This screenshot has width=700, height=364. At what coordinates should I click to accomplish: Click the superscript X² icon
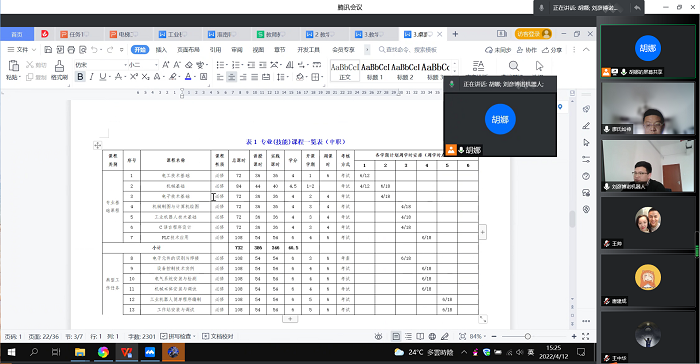[x=134, y=77]
